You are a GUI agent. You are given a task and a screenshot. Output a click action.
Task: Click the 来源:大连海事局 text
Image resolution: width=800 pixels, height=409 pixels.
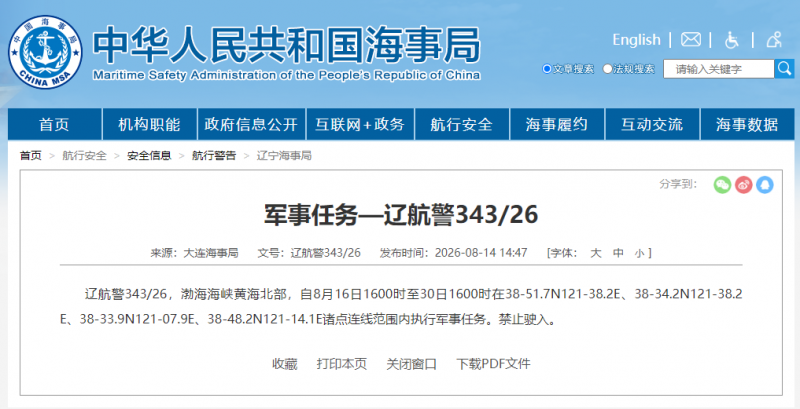pyautogui.click(x=194, y=252)
